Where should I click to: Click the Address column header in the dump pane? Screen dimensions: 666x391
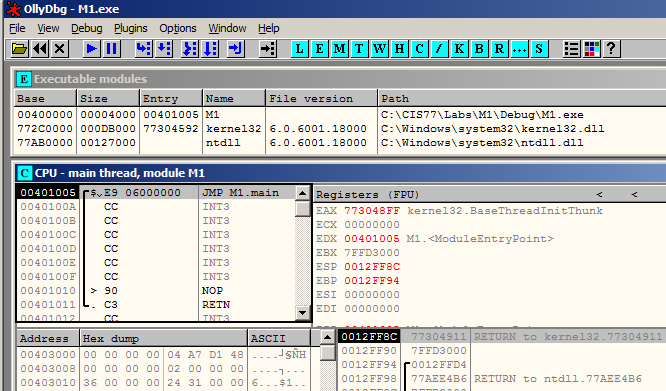tap(48, 338)
